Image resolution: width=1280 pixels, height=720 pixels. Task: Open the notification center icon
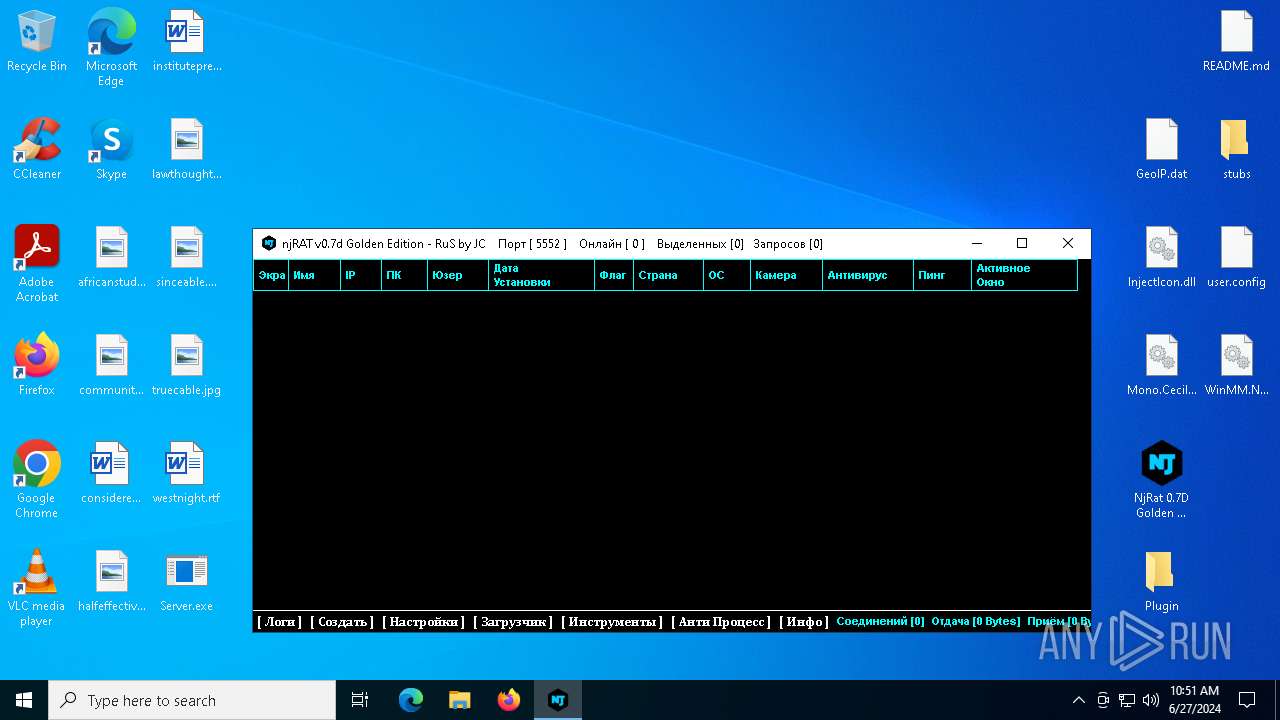pos(1247,700)
